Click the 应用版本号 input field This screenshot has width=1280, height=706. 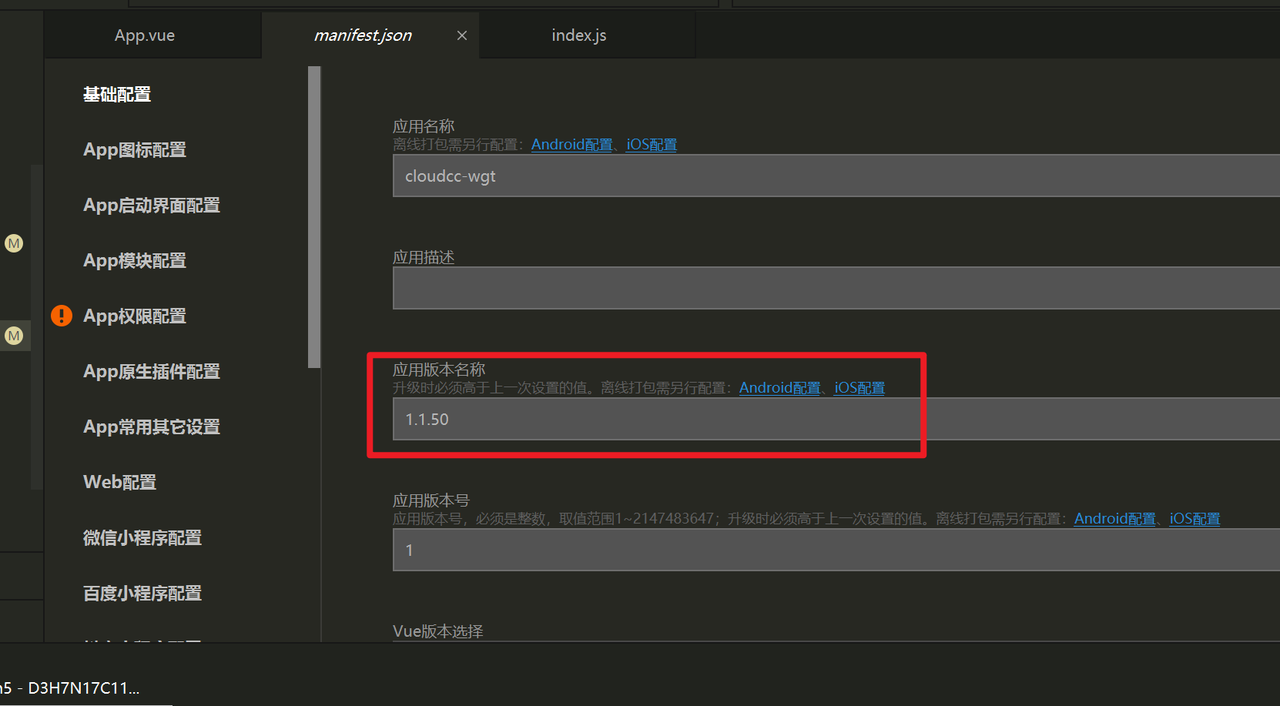[x=835, y=550]
